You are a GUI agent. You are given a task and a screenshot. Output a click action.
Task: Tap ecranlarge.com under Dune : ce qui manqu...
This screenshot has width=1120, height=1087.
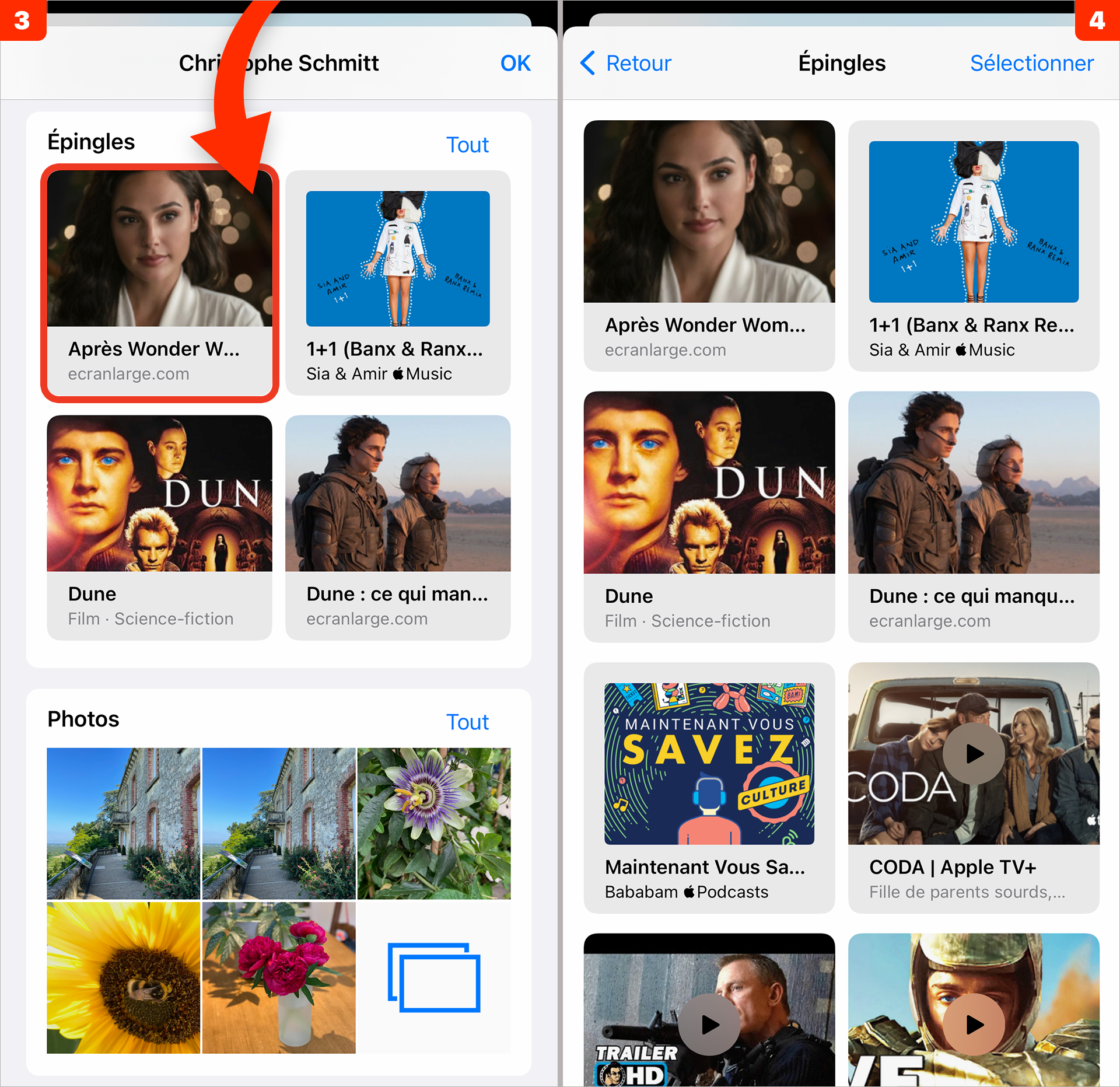[930, 621]
